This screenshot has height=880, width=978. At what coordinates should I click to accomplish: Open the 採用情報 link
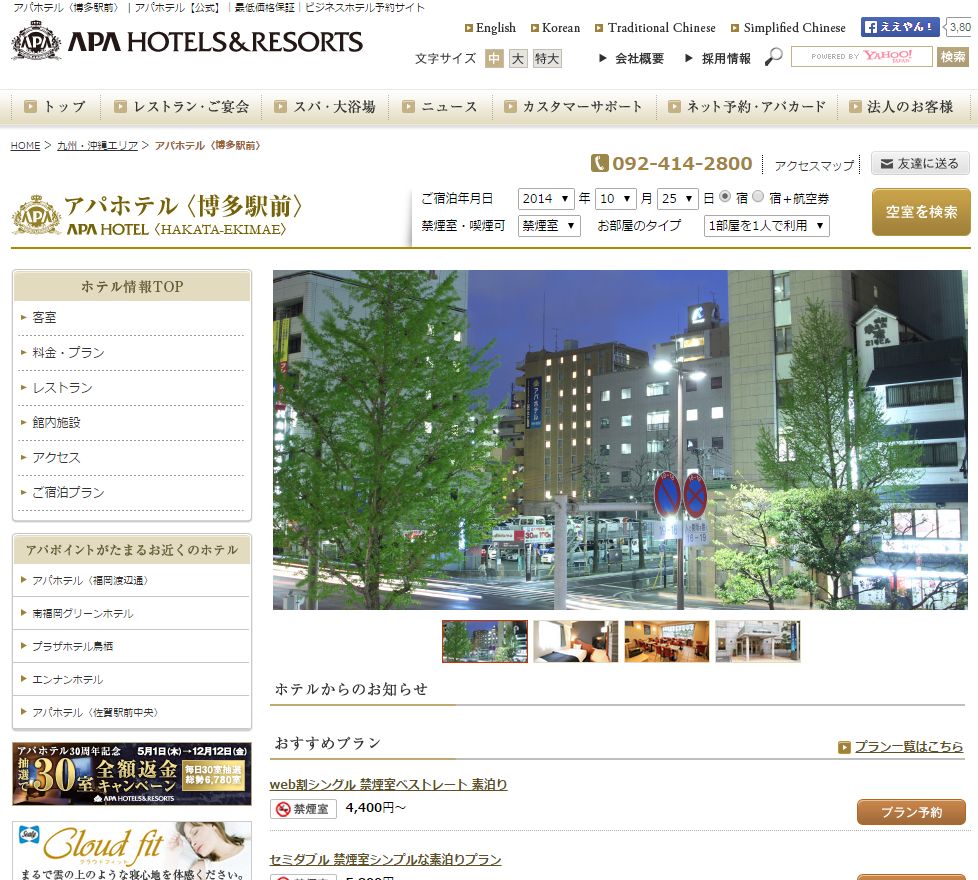coord(726,59)
